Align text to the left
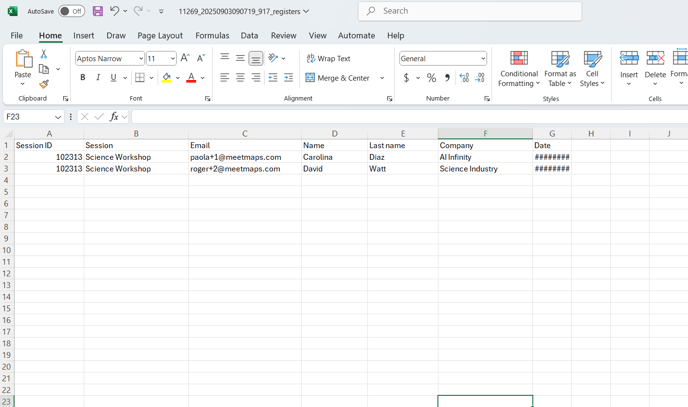Viewport: 688px width, 407px height. [x=225, y=78]
